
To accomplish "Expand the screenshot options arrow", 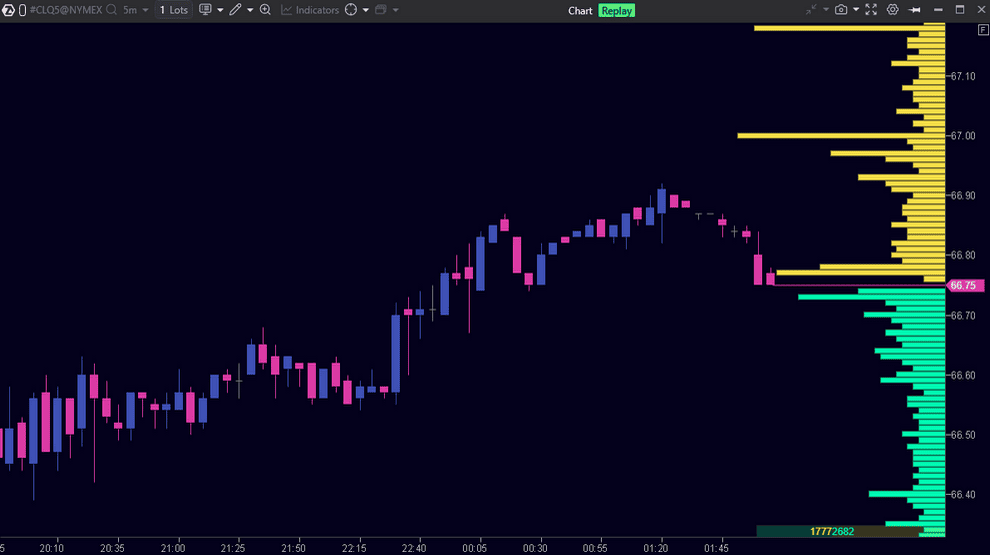I will (856, 10).
